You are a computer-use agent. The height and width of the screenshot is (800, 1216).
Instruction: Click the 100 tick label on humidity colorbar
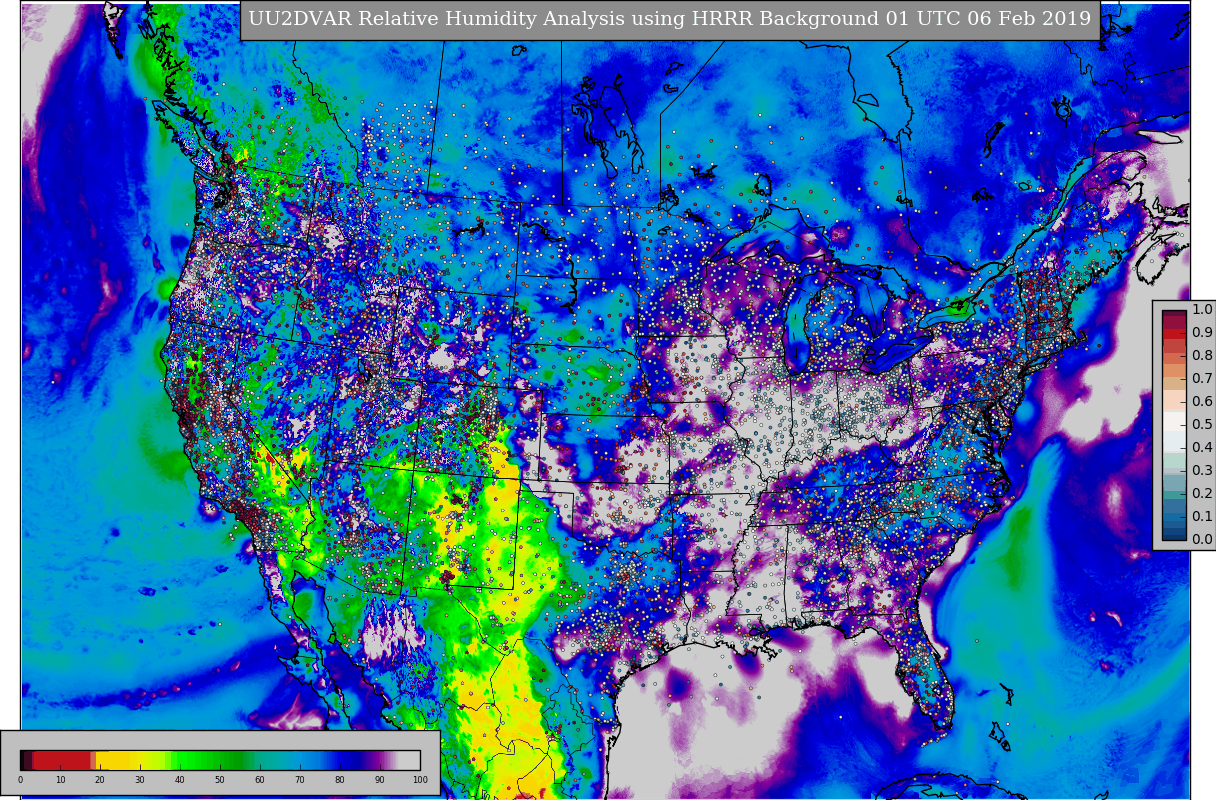click(x=420, y=780)
